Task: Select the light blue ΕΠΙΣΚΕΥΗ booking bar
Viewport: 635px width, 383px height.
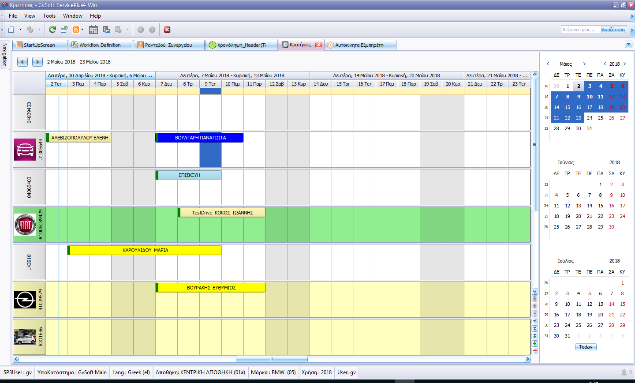Action: coord(189,175)
